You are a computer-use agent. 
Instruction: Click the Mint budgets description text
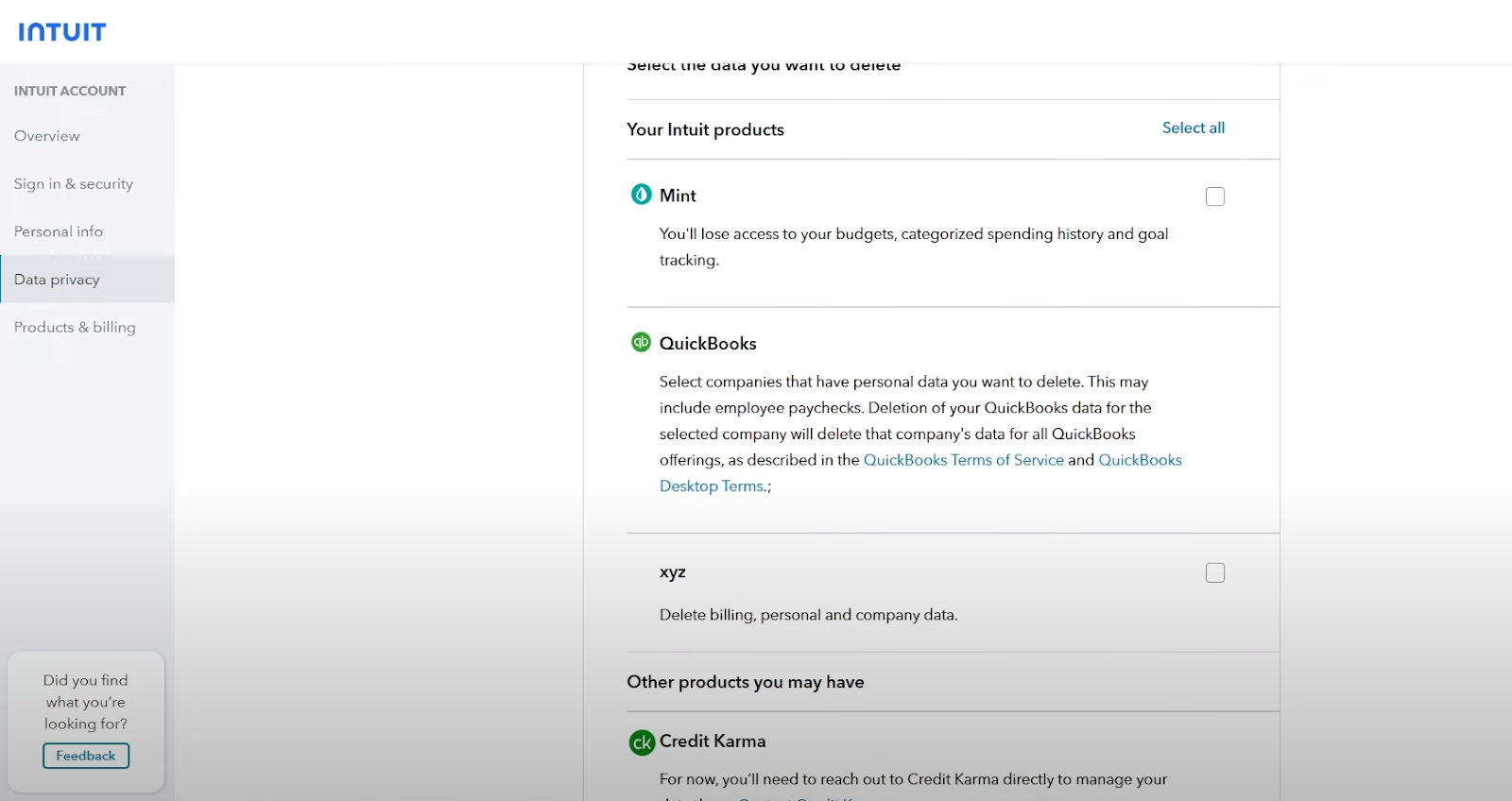click(914, 247)
